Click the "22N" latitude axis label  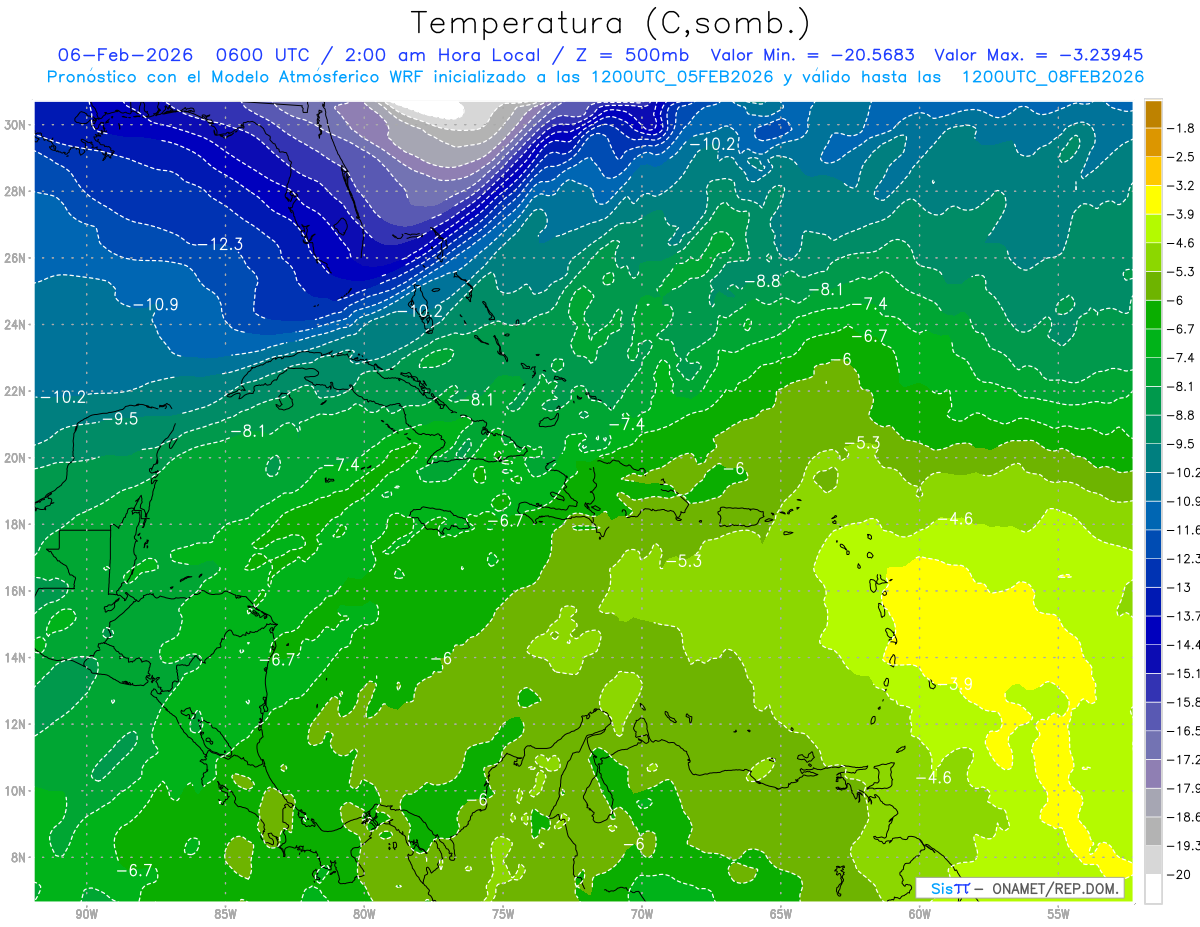tap(16, 391)
